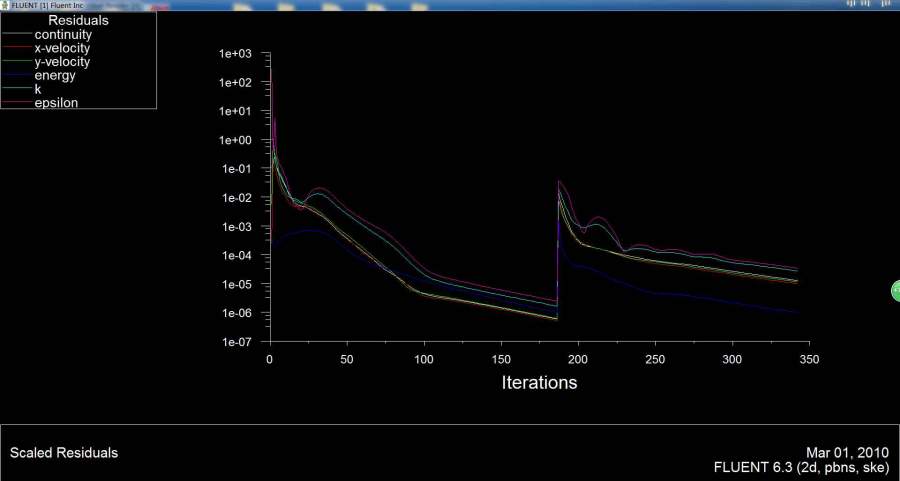Click the '1e+03' y-axis label
The width and height of the screenshot is (900, 481).
pyautogui.click(x=235, y=53)
